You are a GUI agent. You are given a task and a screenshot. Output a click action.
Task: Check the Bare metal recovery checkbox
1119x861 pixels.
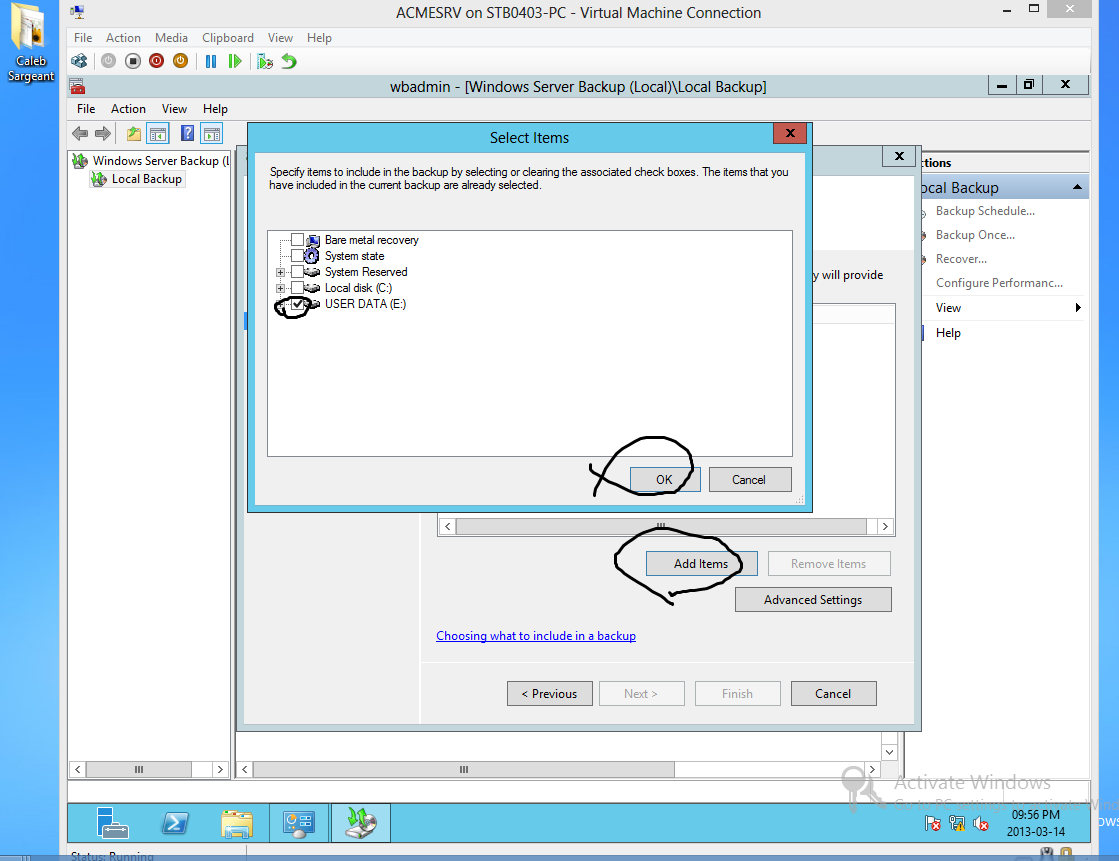[298, 240]
